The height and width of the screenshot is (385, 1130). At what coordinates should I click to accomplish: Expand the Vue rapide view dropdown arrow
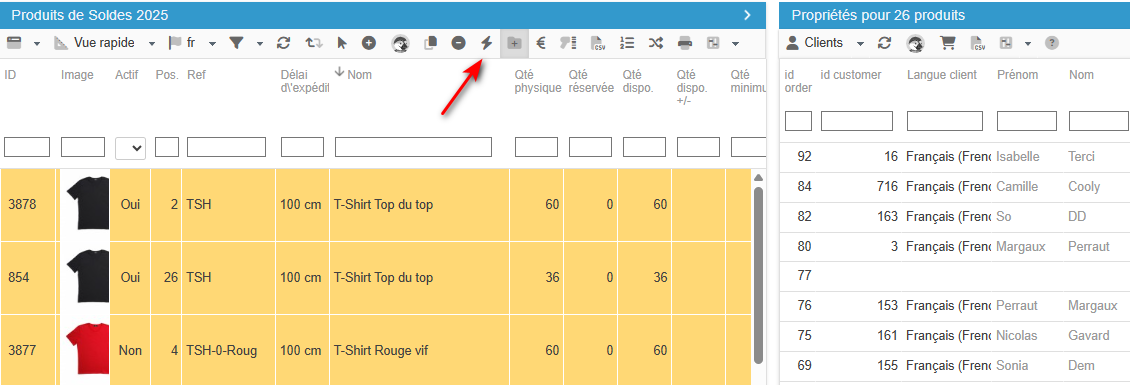tap(152, 44)
